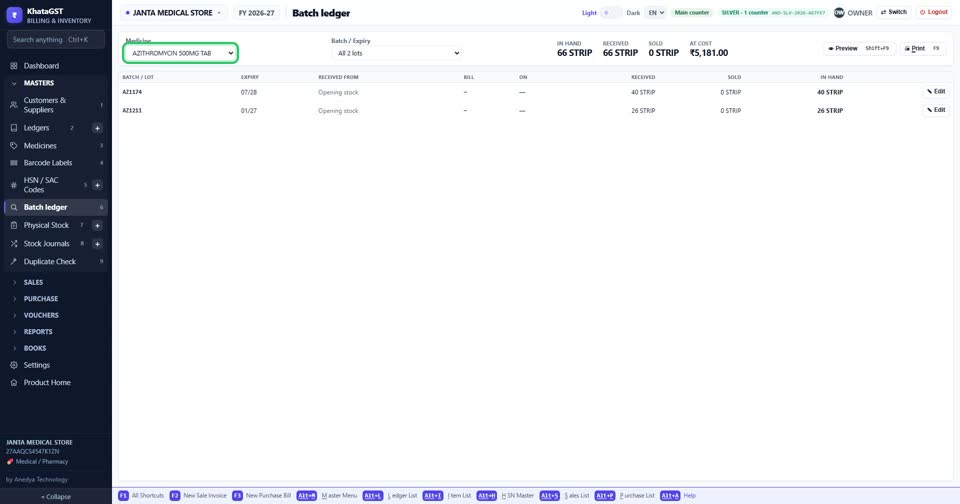The height and width of the screenshot is (504, 960).
Task: Go to Product Home
Action: [x=56, y=383]
